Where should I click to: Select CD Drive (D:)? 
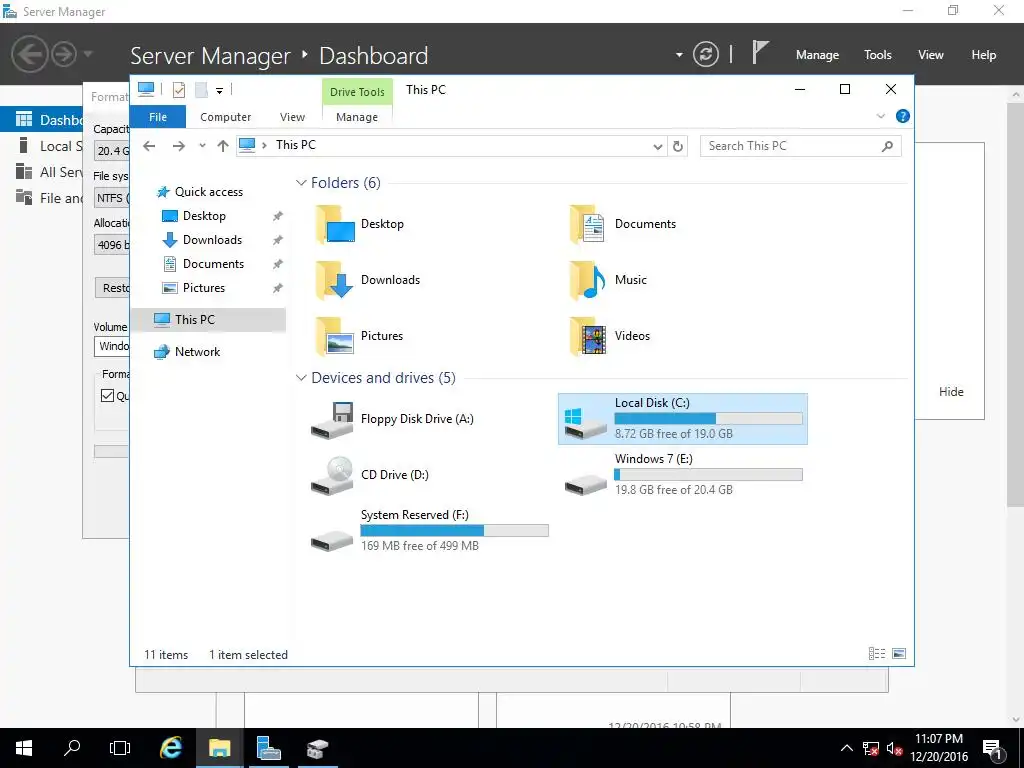click(x=370, y=475)
